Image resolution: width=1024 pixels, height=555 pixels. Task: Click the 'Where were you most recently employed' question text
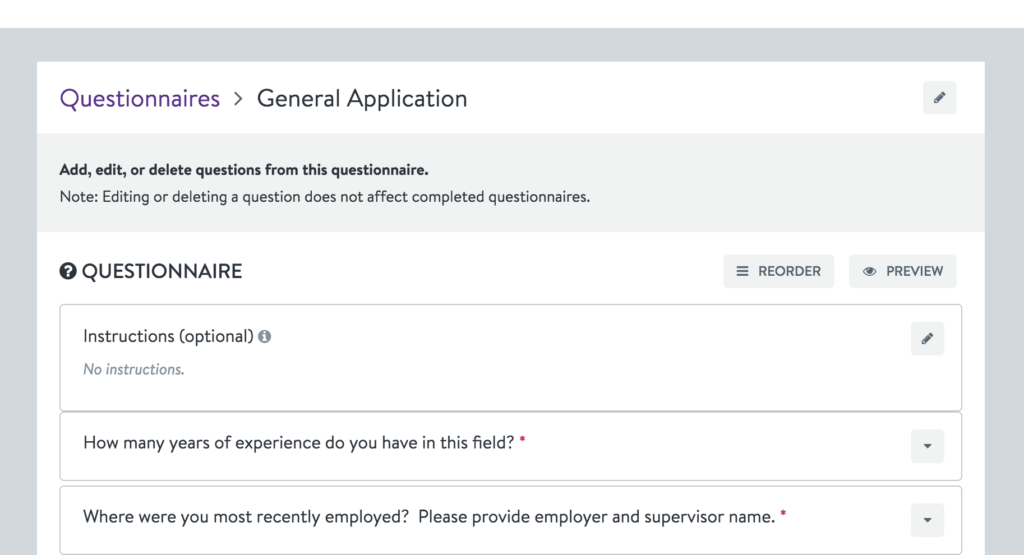(429, 516)
